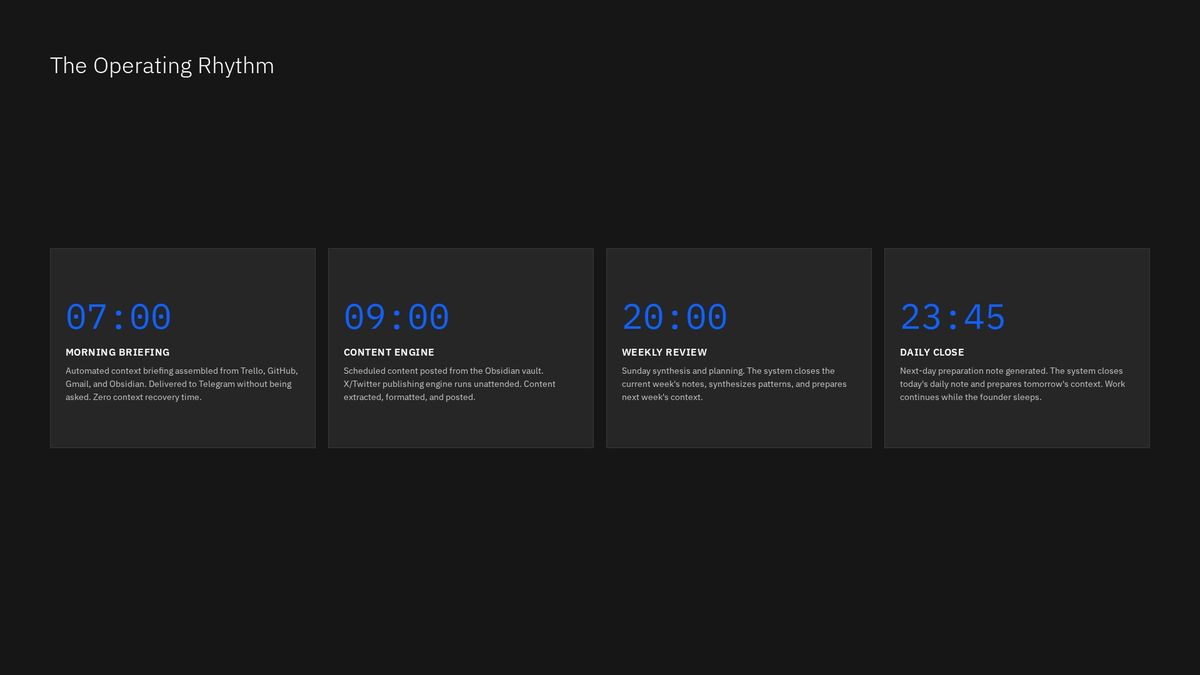Image resolution: width=1200 pixels, height=675 pixels.
Task: Click the Sunday synthesis and planning line
Action: [x=728, y=371]
